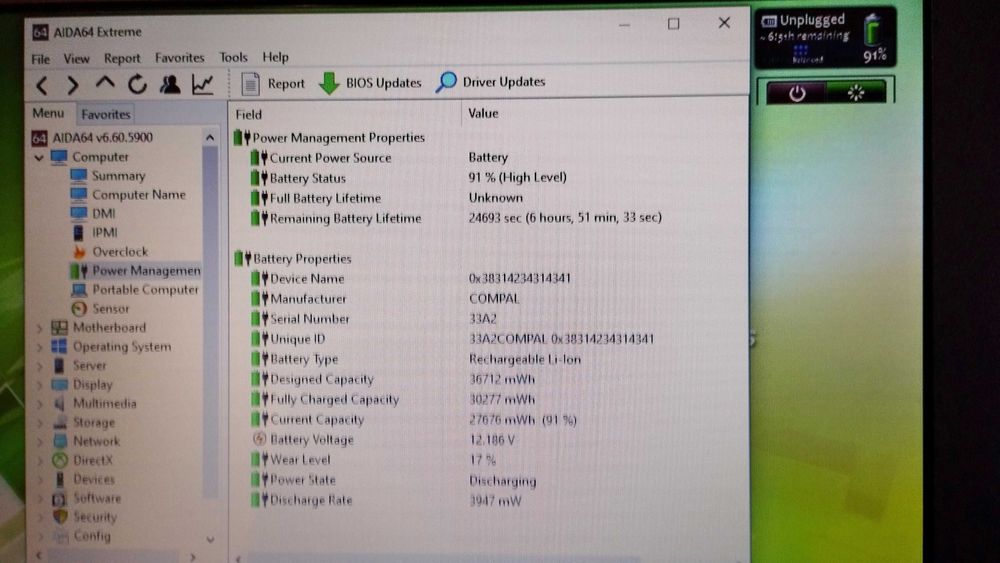Click the tree scrollbar down arrow
The image size is (1000, 563).
coord(210,539)
